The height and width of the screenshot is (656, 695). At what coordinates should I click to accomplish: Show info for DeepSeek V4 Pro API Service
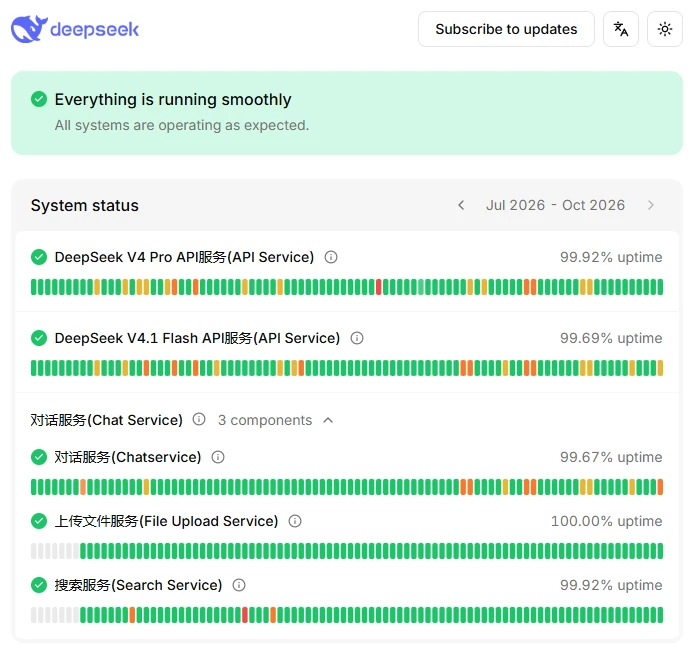click(x=331, y=257)
